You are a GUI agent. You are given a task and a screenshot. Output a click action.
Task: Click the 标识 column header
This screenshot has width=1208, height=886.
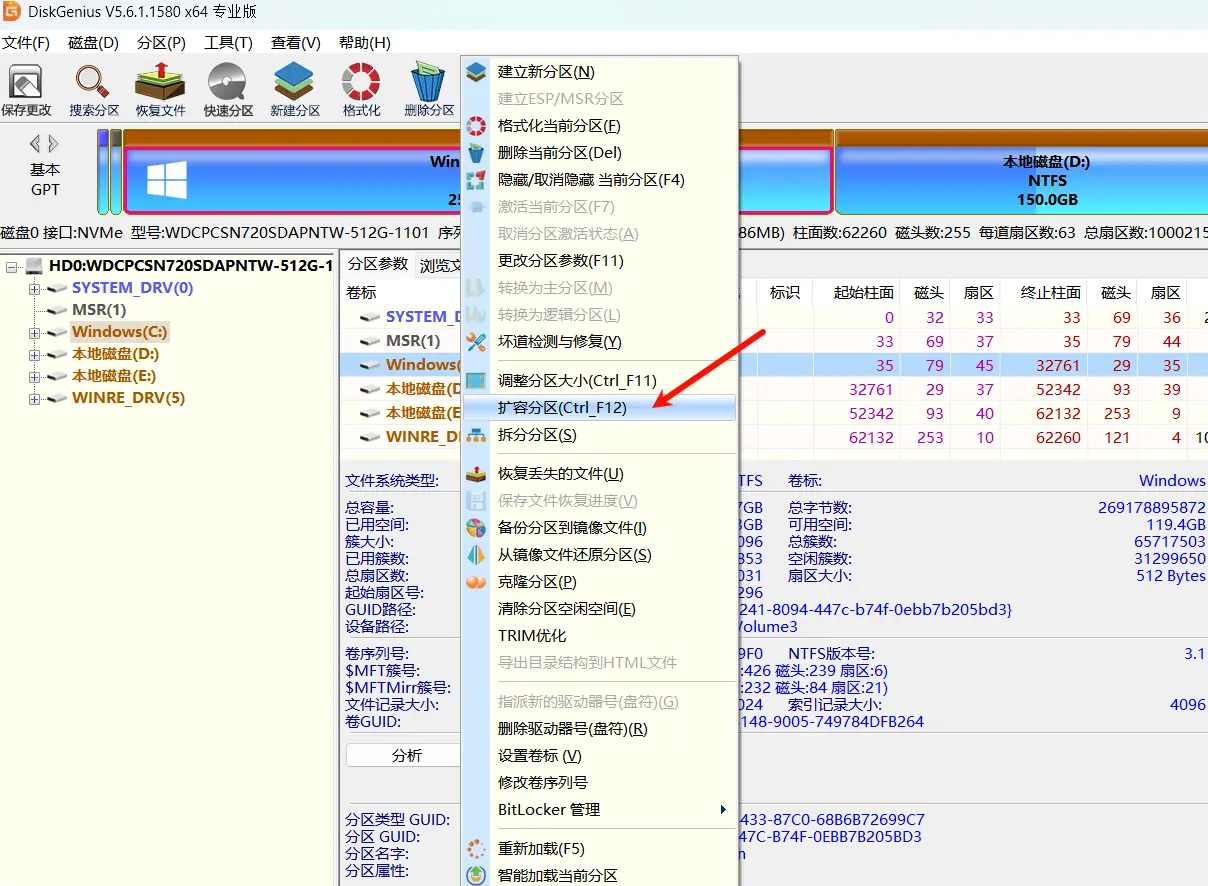point(785,293)
